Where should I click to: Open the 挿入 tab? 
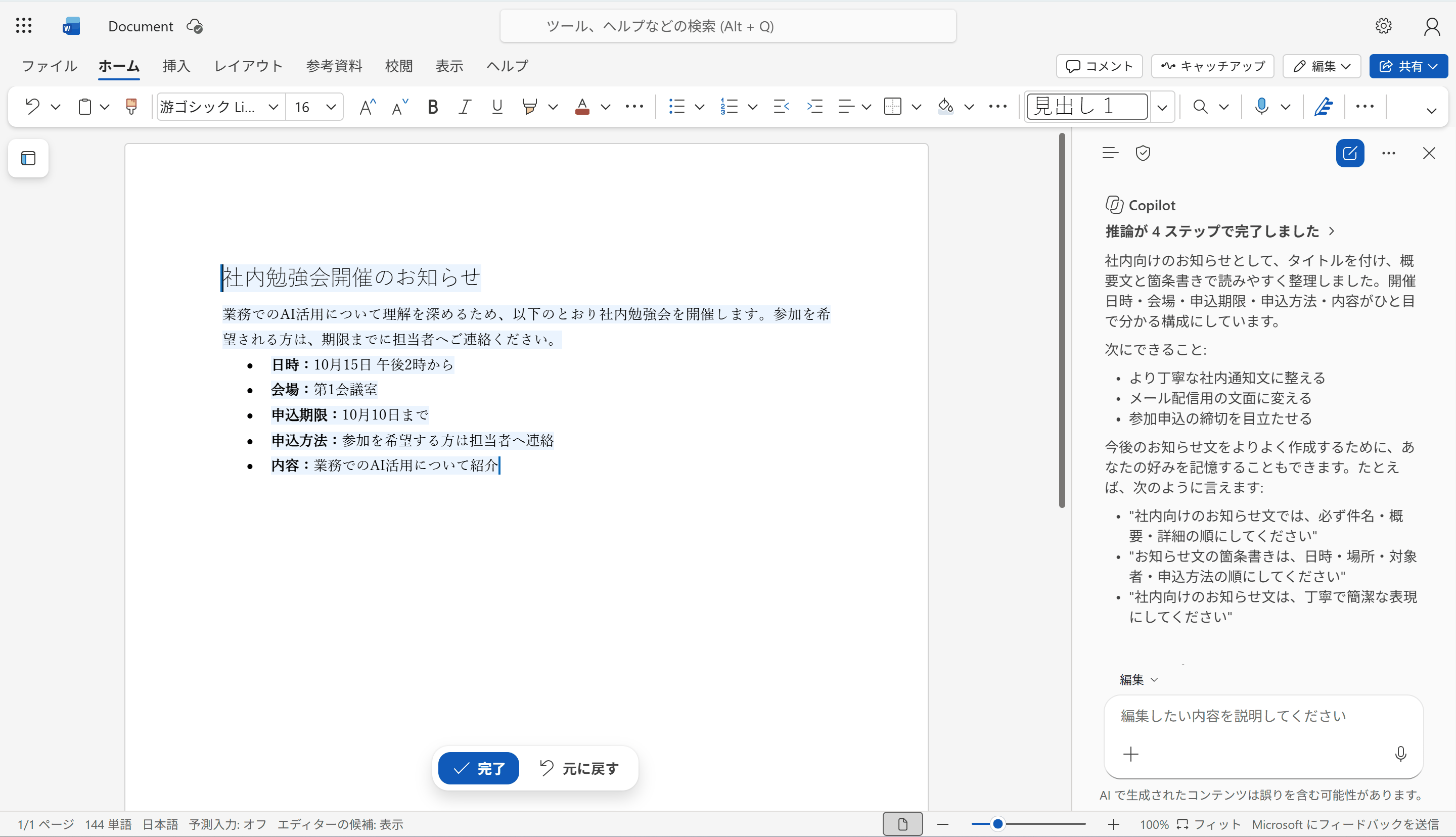176,66
